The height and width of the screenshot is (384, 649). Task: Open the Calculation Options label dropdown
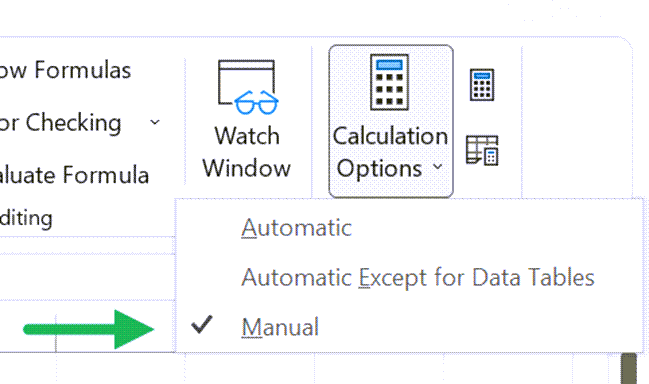point(390,152)
